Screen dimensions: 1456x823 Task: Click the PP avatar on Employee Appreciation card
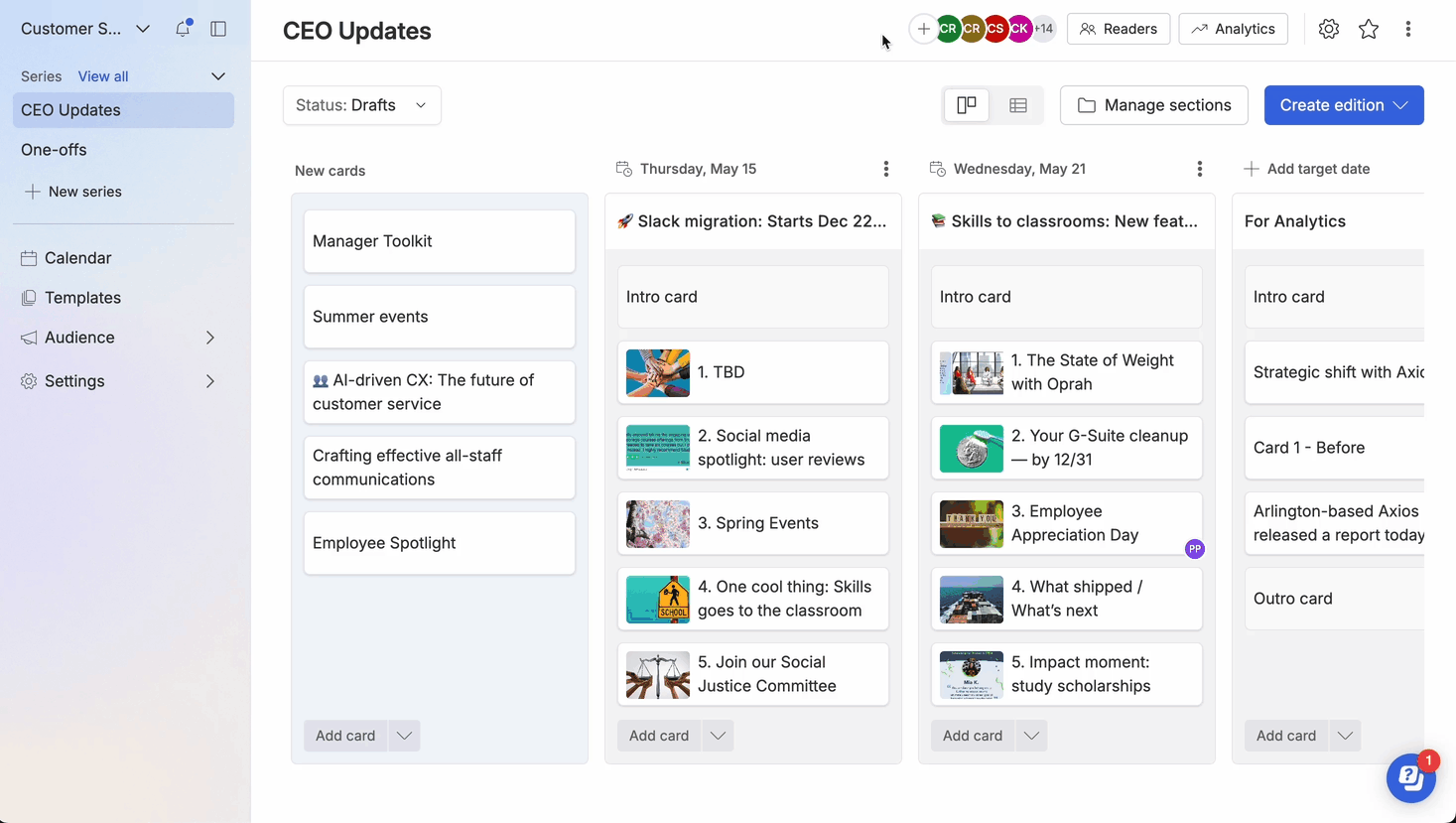pyautogui.click(x=1195, y=549)
